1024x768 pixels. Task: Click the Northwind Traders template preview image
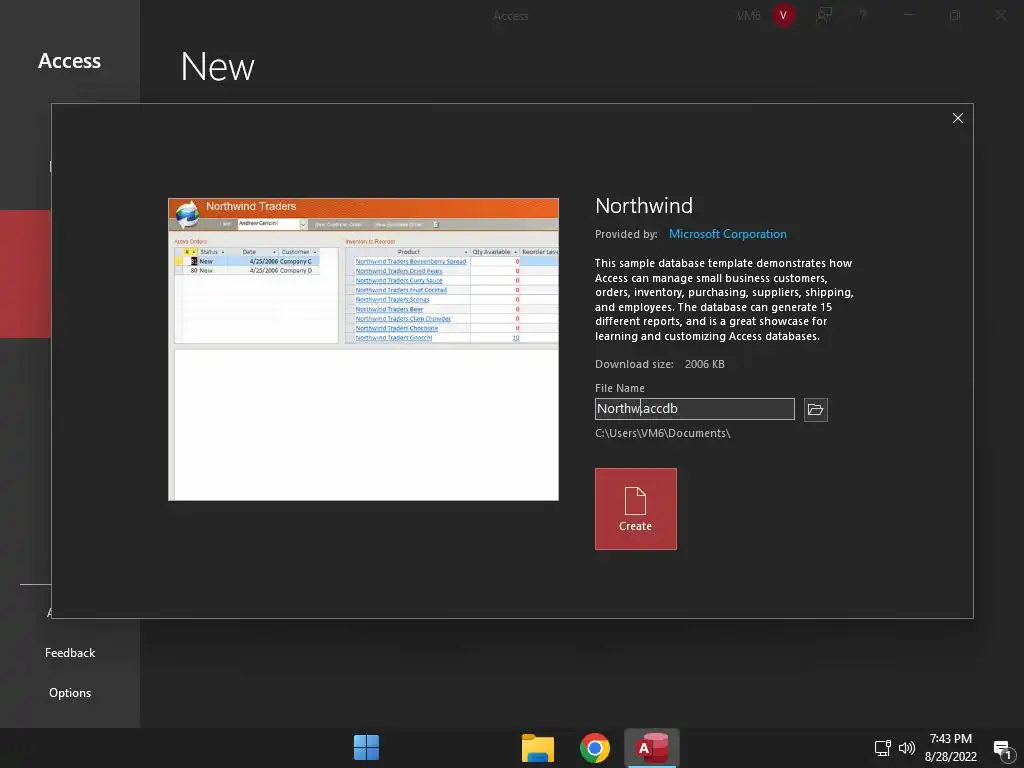point(363,349)
